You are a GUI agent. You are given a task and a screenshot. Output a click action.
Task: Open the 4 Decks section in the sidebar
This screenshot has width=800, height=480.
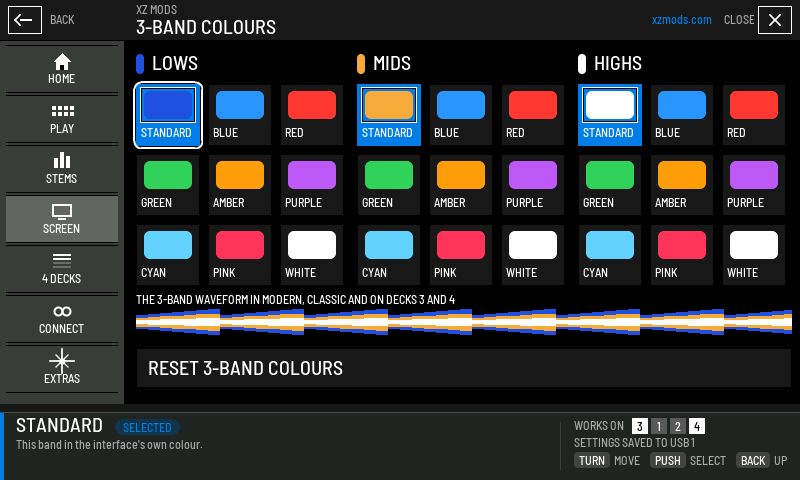tap(62, 269)
